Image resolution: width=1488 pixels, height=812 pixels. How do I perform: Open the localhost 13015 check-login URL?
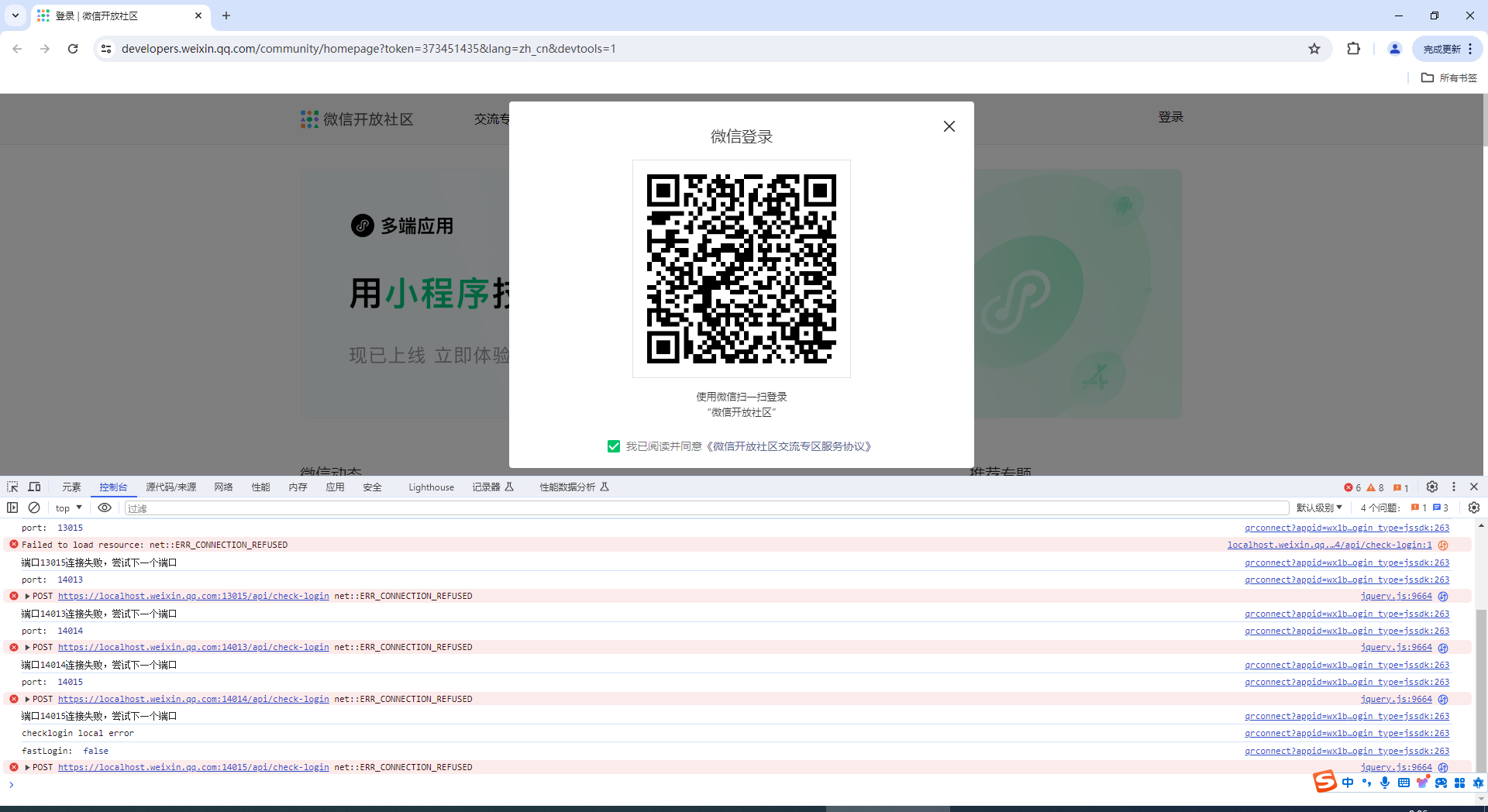click(193, 596)
